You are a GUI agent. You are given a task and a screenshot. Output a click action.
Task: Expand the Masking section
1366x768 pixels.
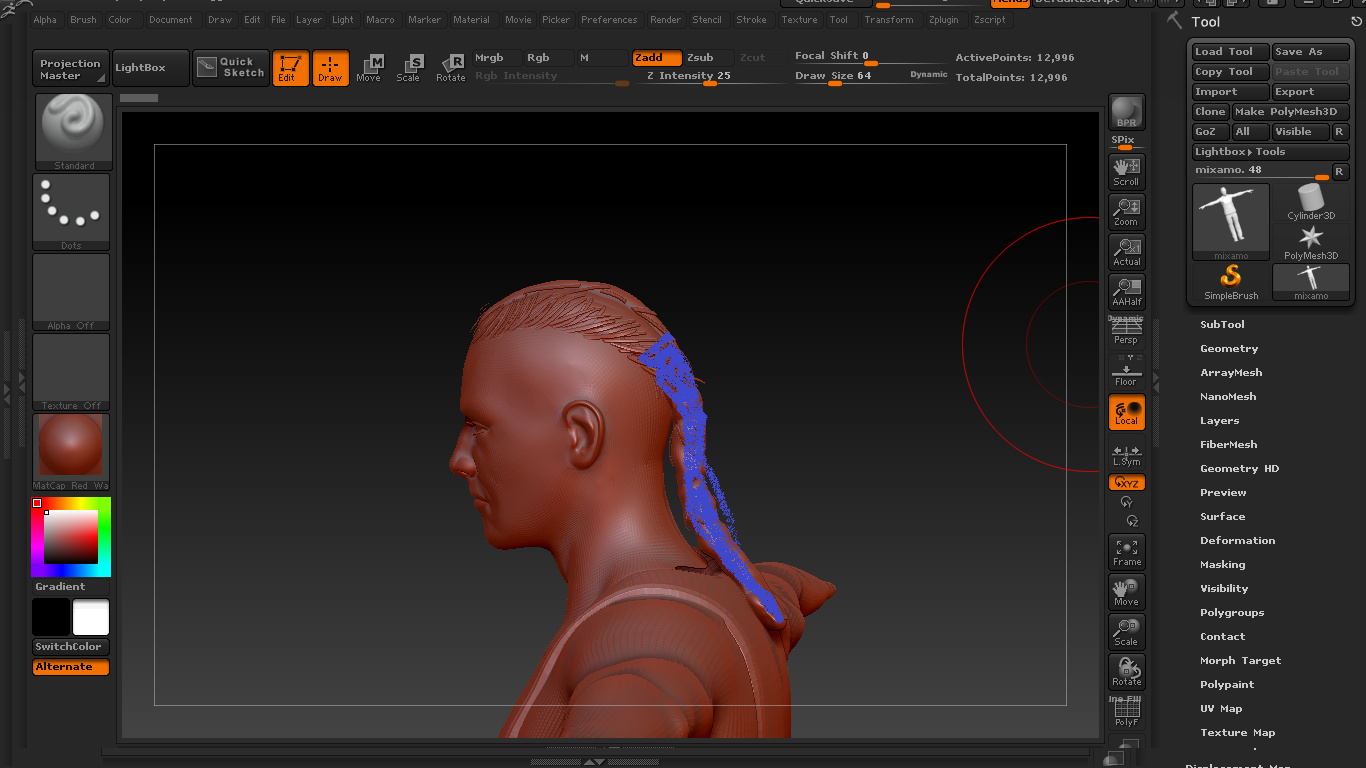pos(1222,565)
